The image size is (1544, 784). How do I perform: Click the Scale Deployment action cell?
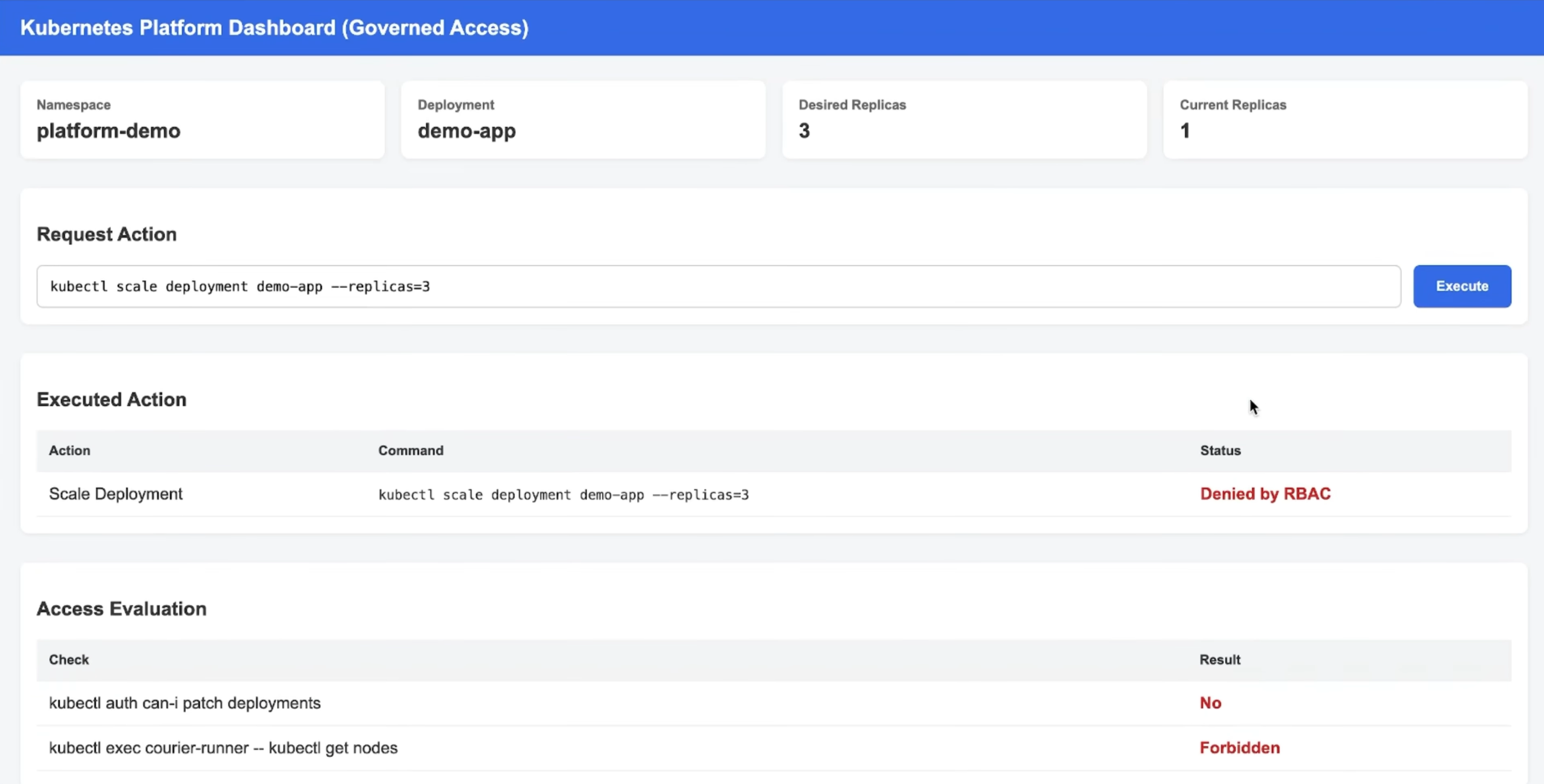pyautogui.click(x=116, y=494)
